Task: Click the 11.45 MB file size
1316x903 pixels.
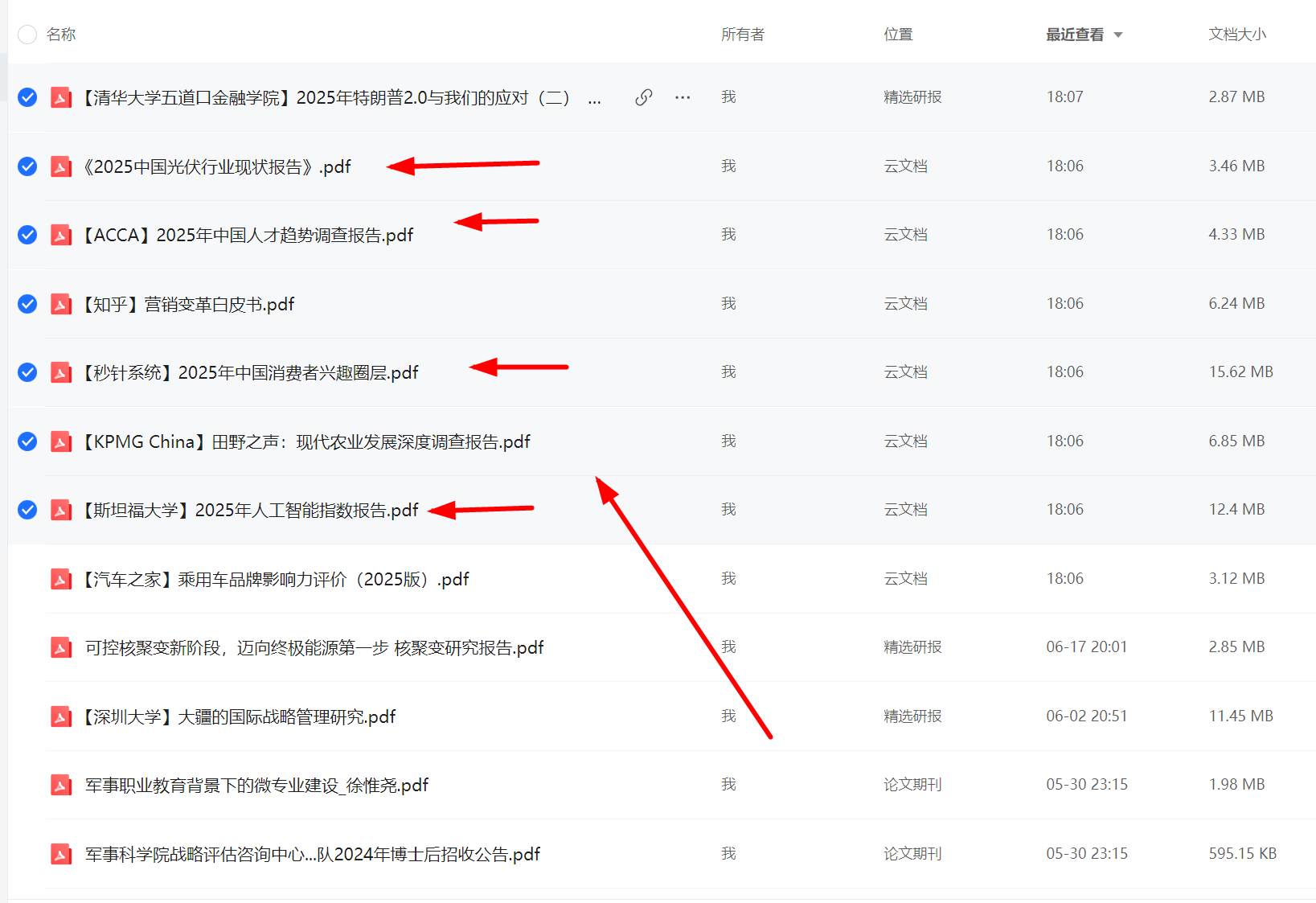Action: tap(1241, 716)
